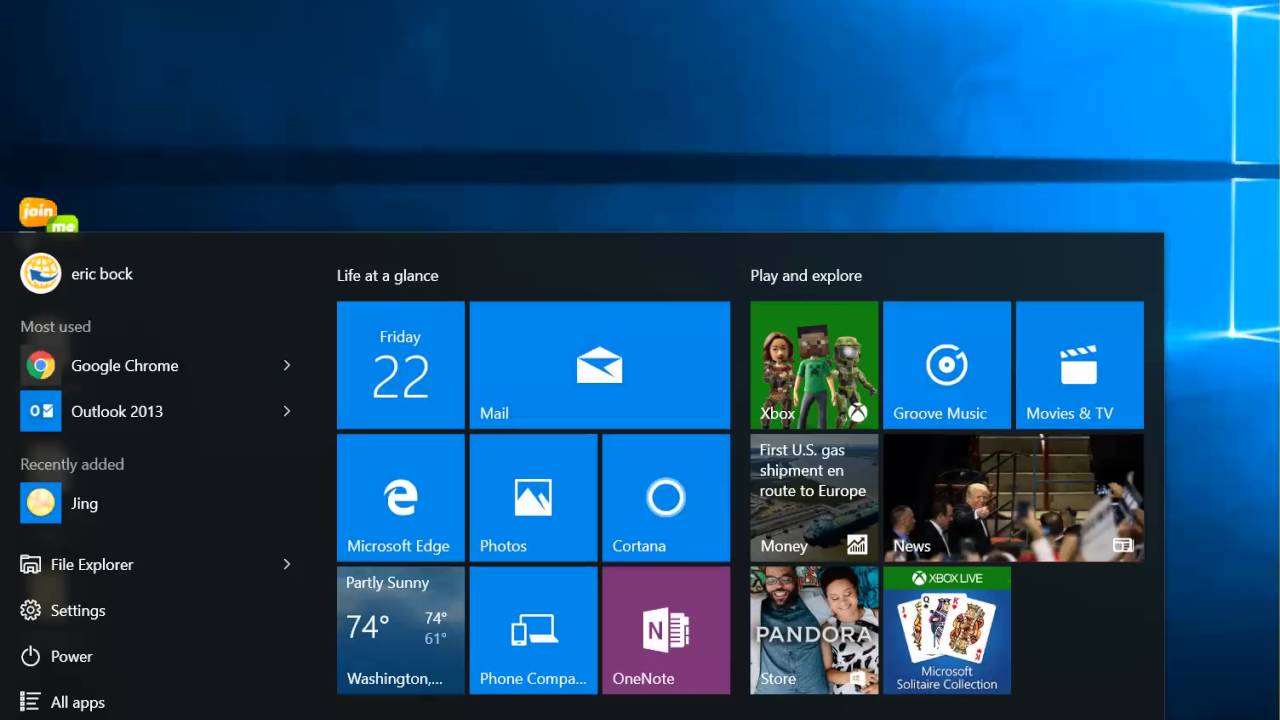The width and height of the screenshot is (1280, 720).
Task: Launch Microsoft Edge tile
Action: pyautogui.click(x=400, y=497)
